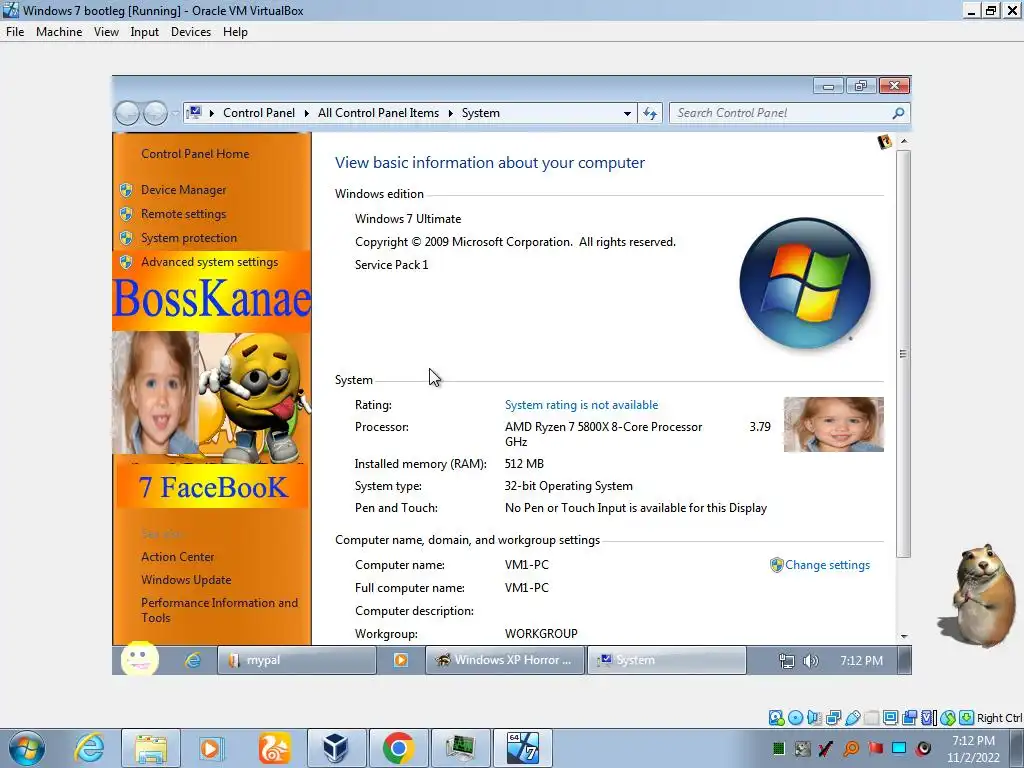Click the guest smiley Start button

[140, 659]
